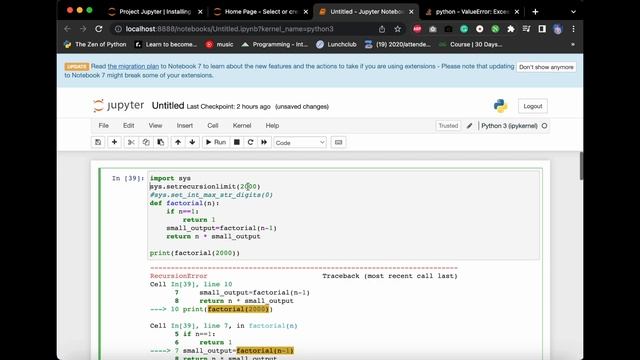Share the page with the share icon
Viewport: 640px width, 360px height.
click(x=382, y=29)
